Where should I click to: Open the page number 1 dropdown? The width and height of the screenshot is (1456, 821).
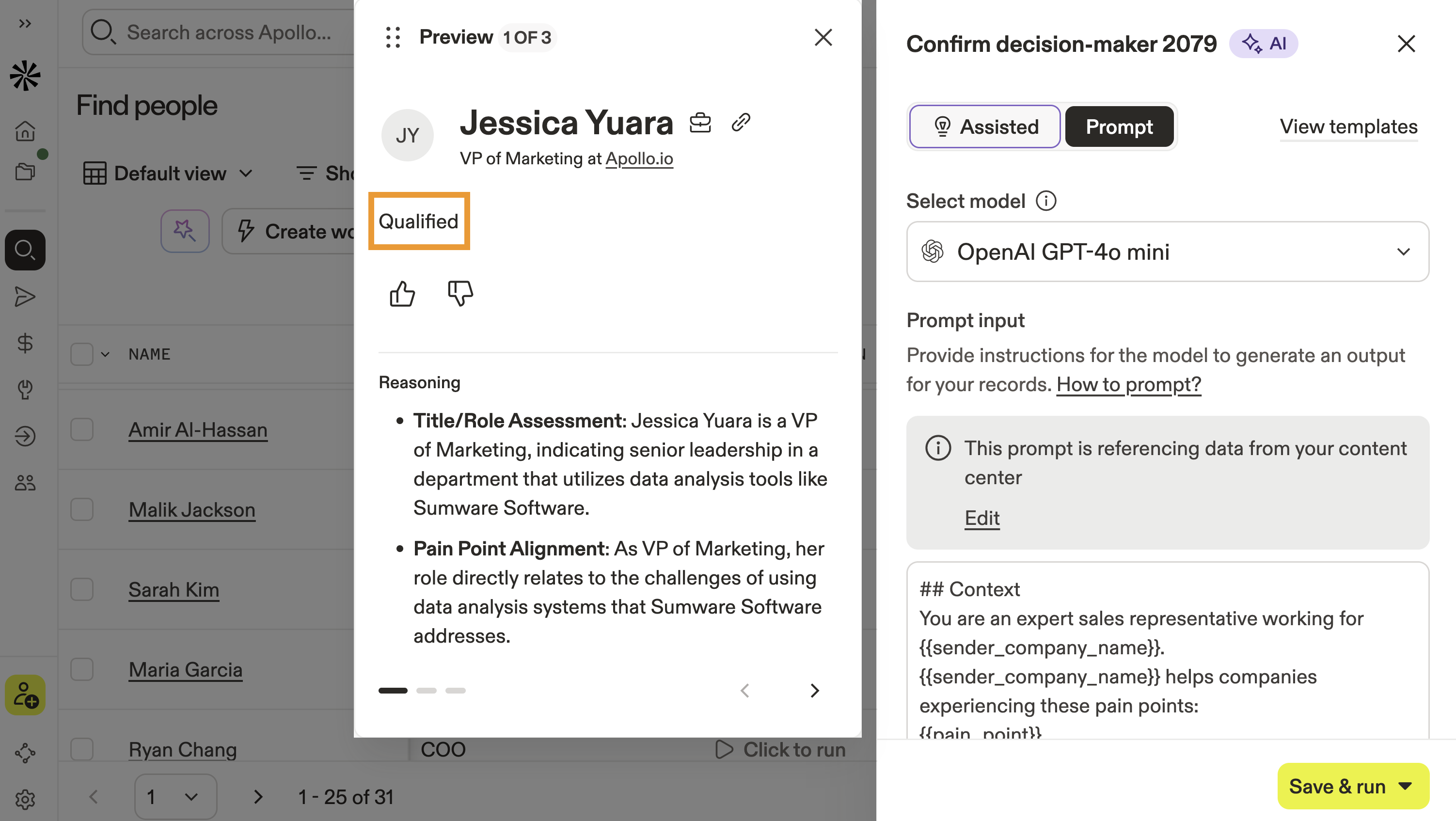click(175, 797)
